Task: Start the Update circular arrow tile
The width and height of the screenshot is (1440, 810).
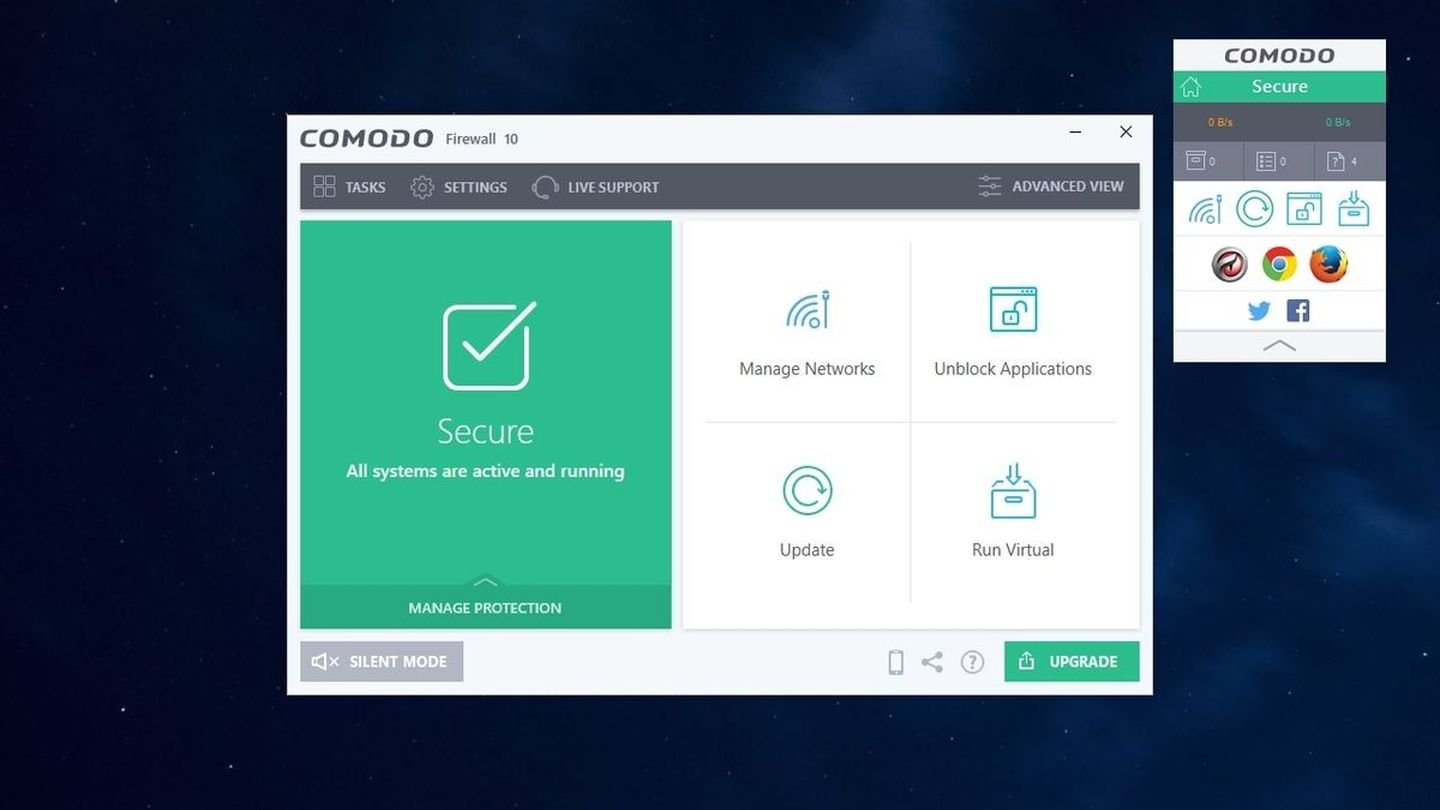Action: [807, 490]
